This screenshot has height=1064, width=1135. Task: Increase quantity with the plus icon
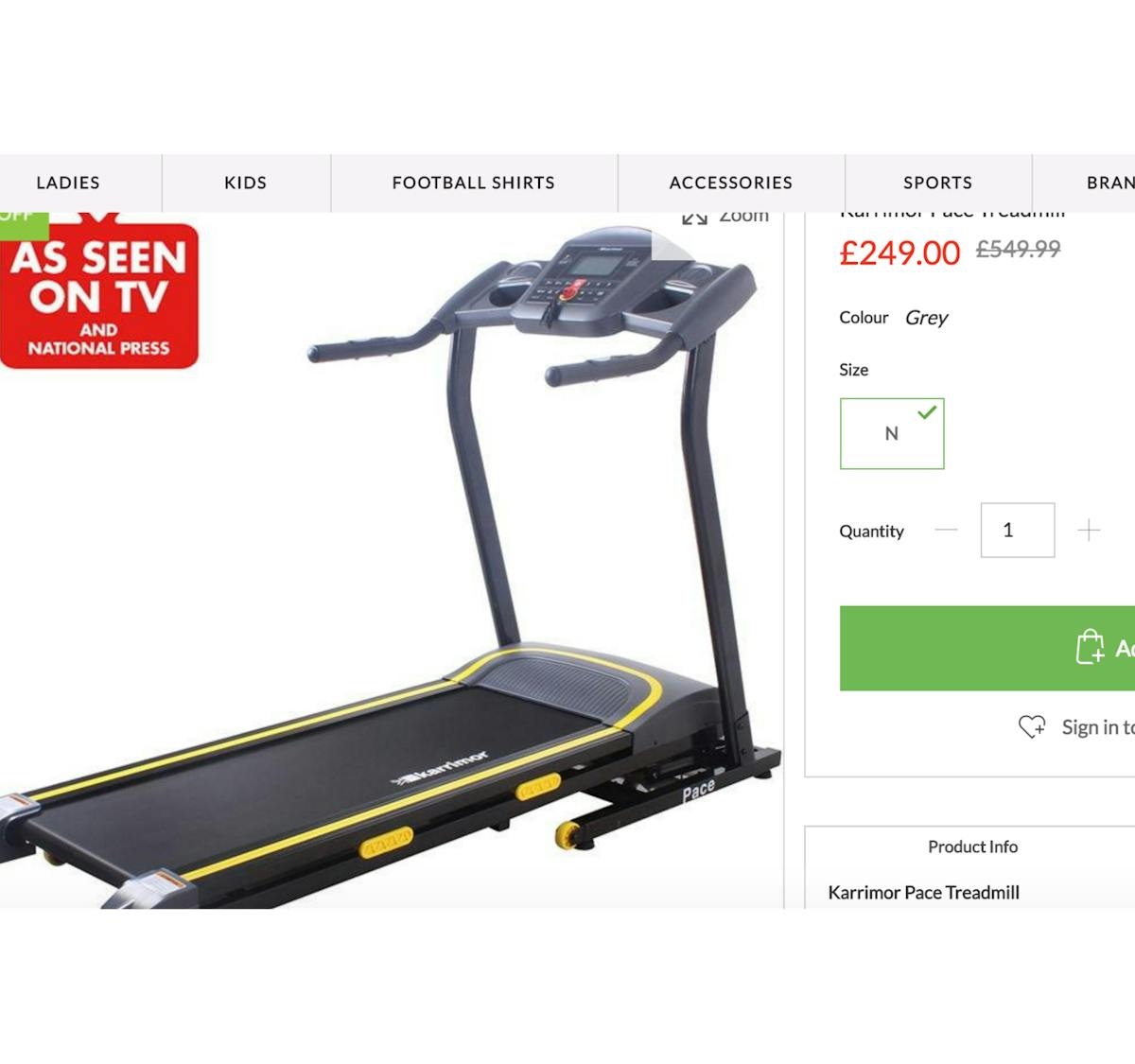[x=1089, y=530]
